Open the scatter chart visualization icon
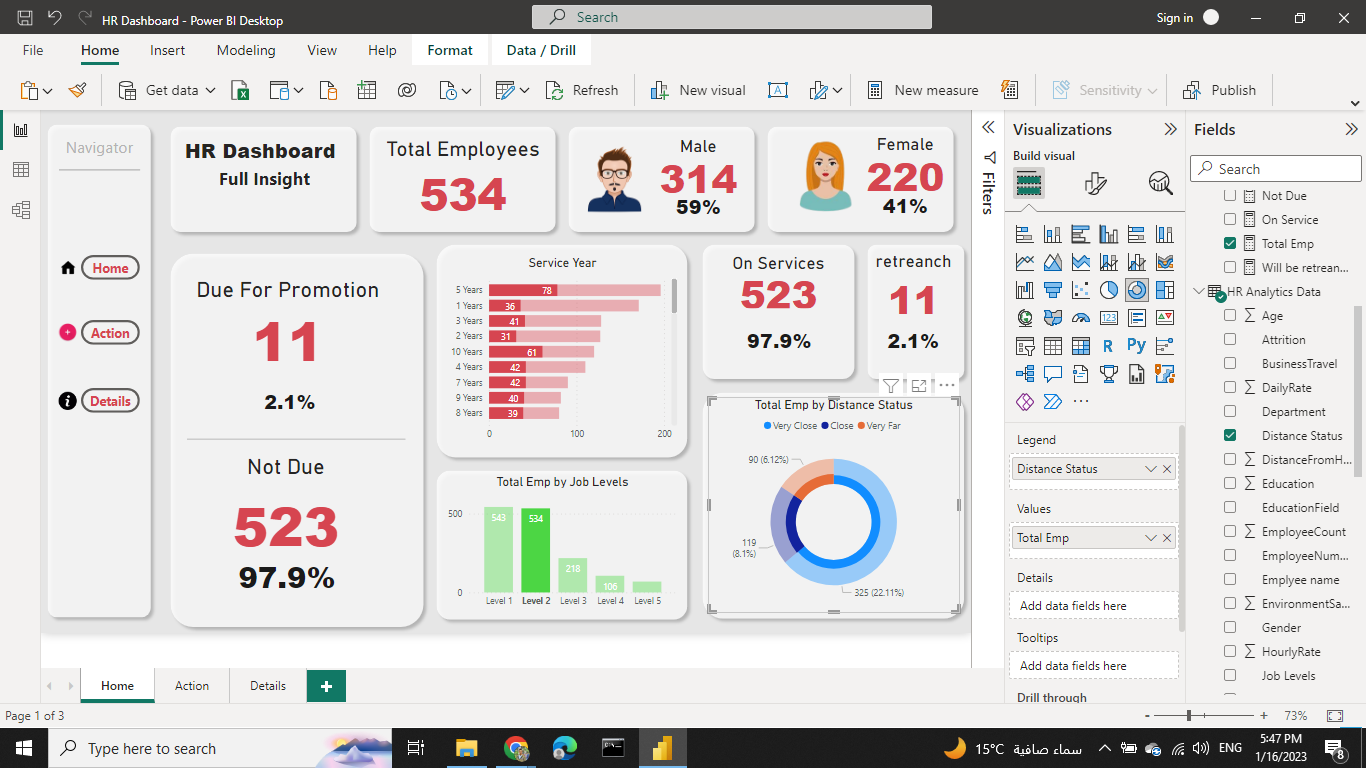1366x768 pixels. click(1081, 290)
